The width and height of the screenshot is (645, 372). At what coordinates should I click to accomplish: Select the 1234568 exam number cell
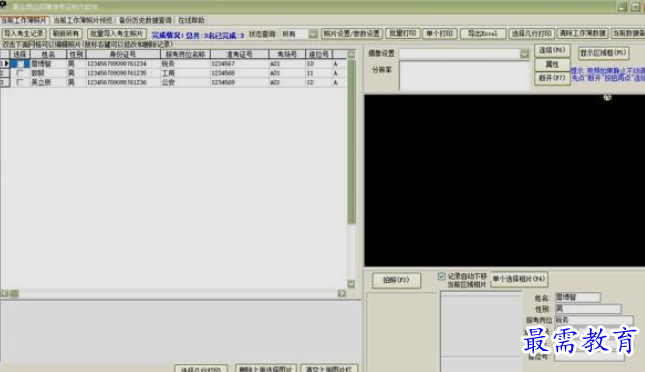(x=239, y=73)
